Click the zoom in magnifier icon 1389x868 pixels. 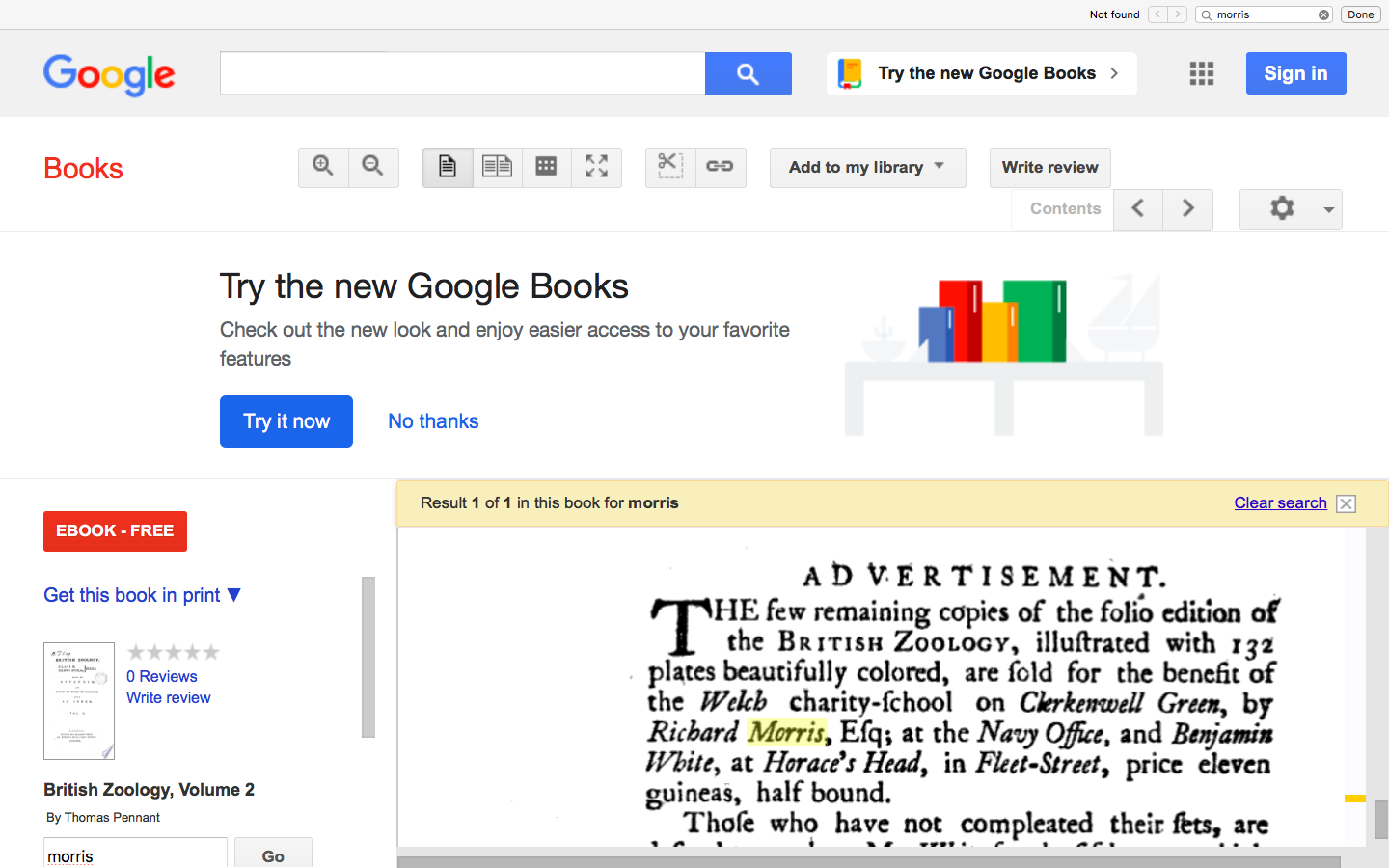coord(323,167)
